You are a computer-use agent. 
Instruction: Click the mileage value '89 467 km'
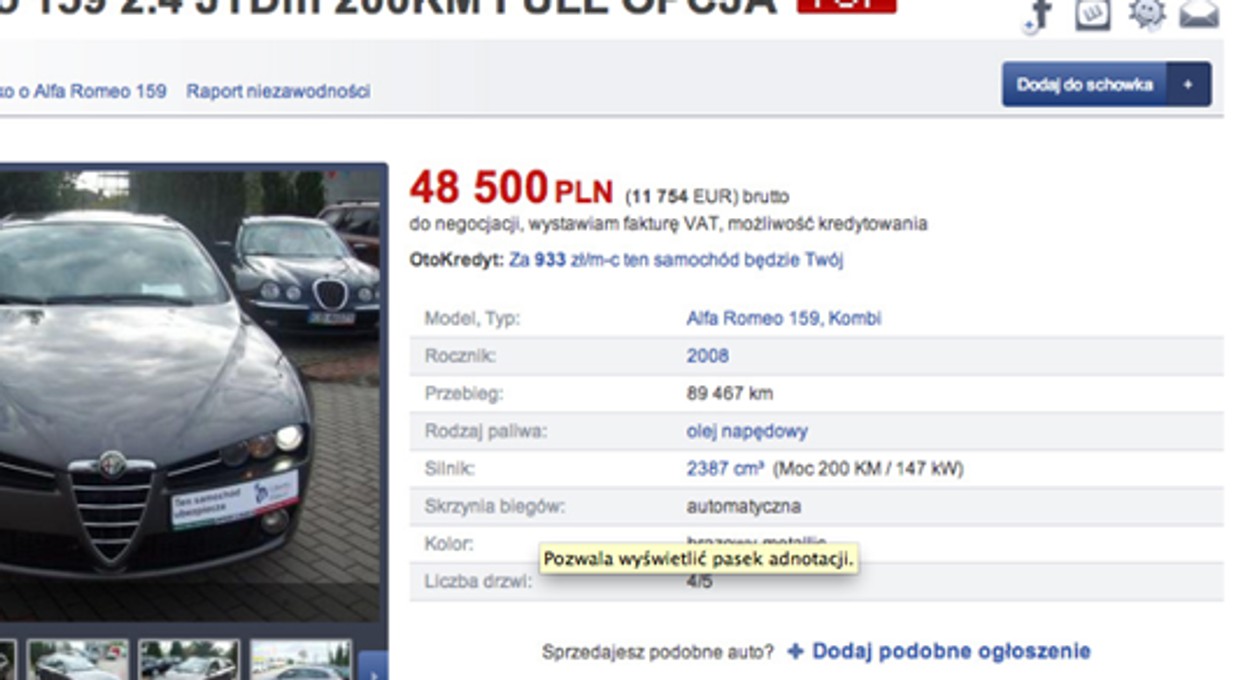[729, 394]
